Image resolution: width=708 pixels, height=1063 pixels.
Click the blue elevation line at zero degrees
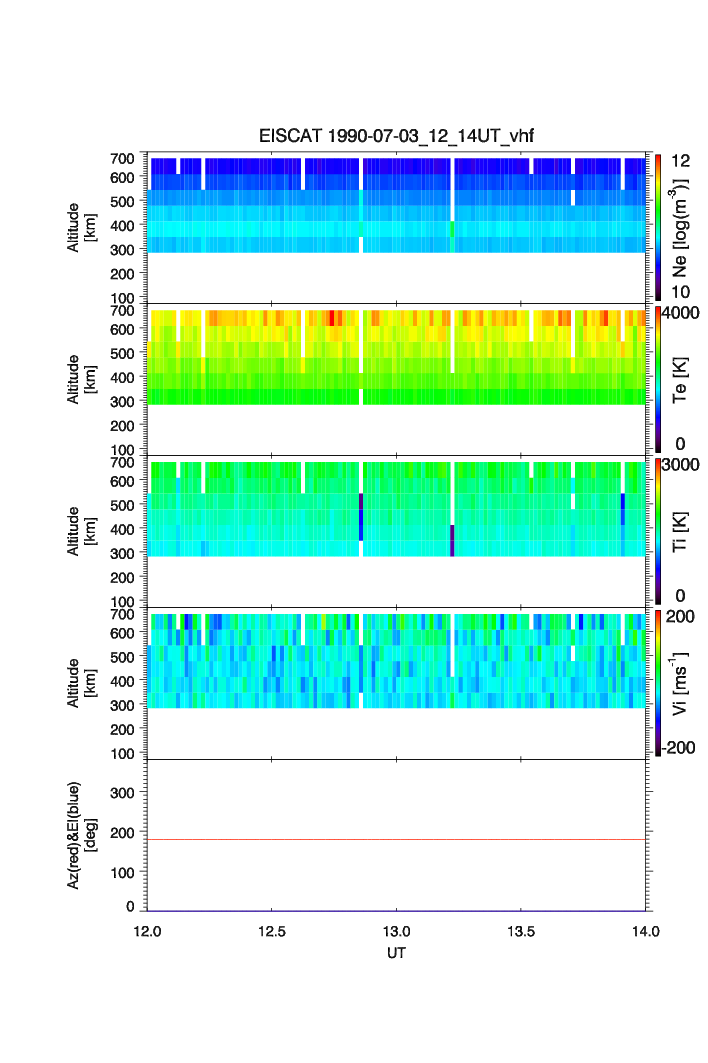[x=396, y=910]
